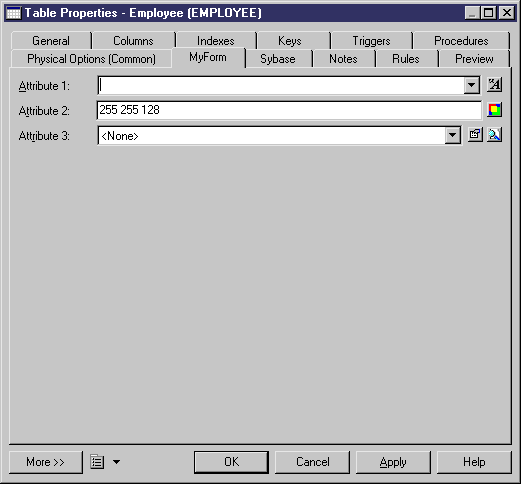Open the Physical Options (Common) tab
521x484 pixels.
91,59
